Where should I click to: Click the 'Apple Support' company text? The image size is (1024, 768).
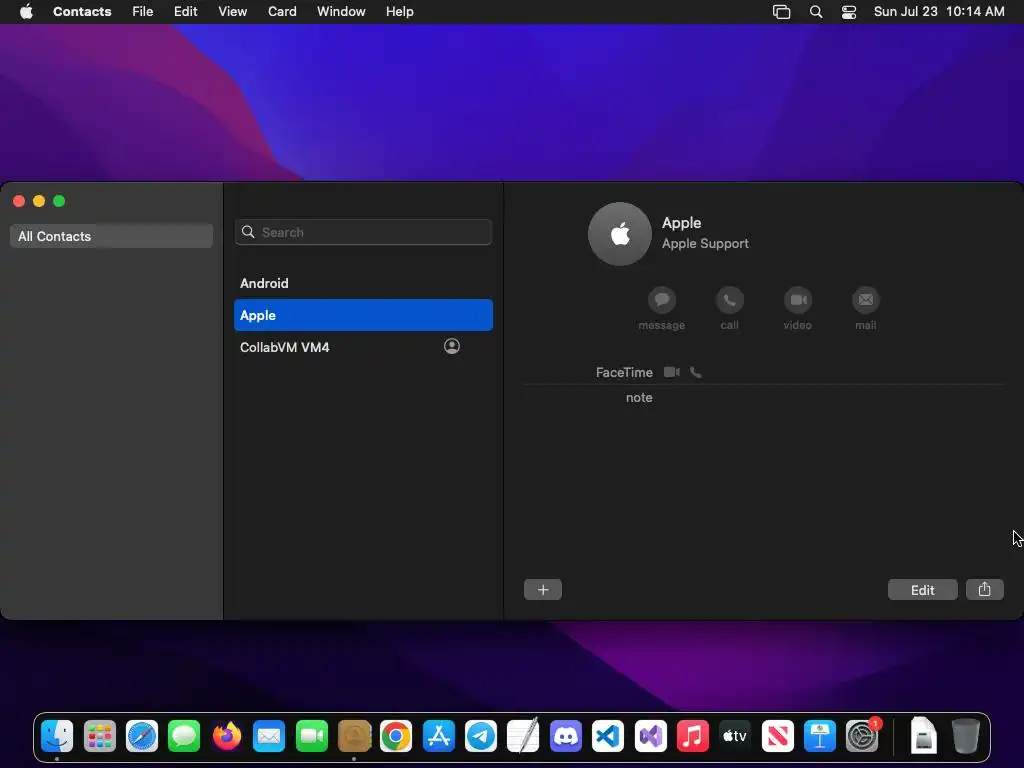point(705,244)
